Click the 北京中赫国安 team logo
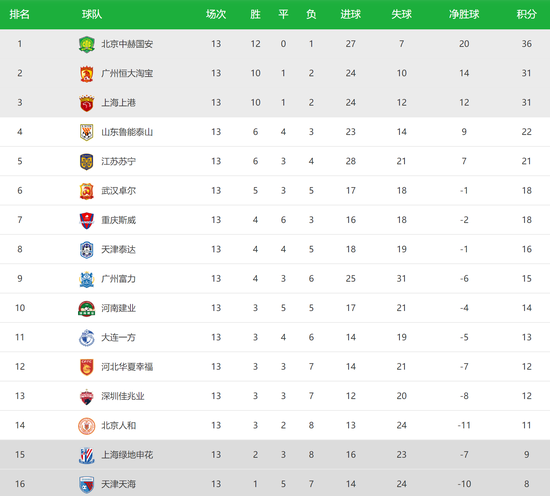Image resolution: width=550 pixels, height=496 pixels. pyautogui.click(x=86, y=44)
